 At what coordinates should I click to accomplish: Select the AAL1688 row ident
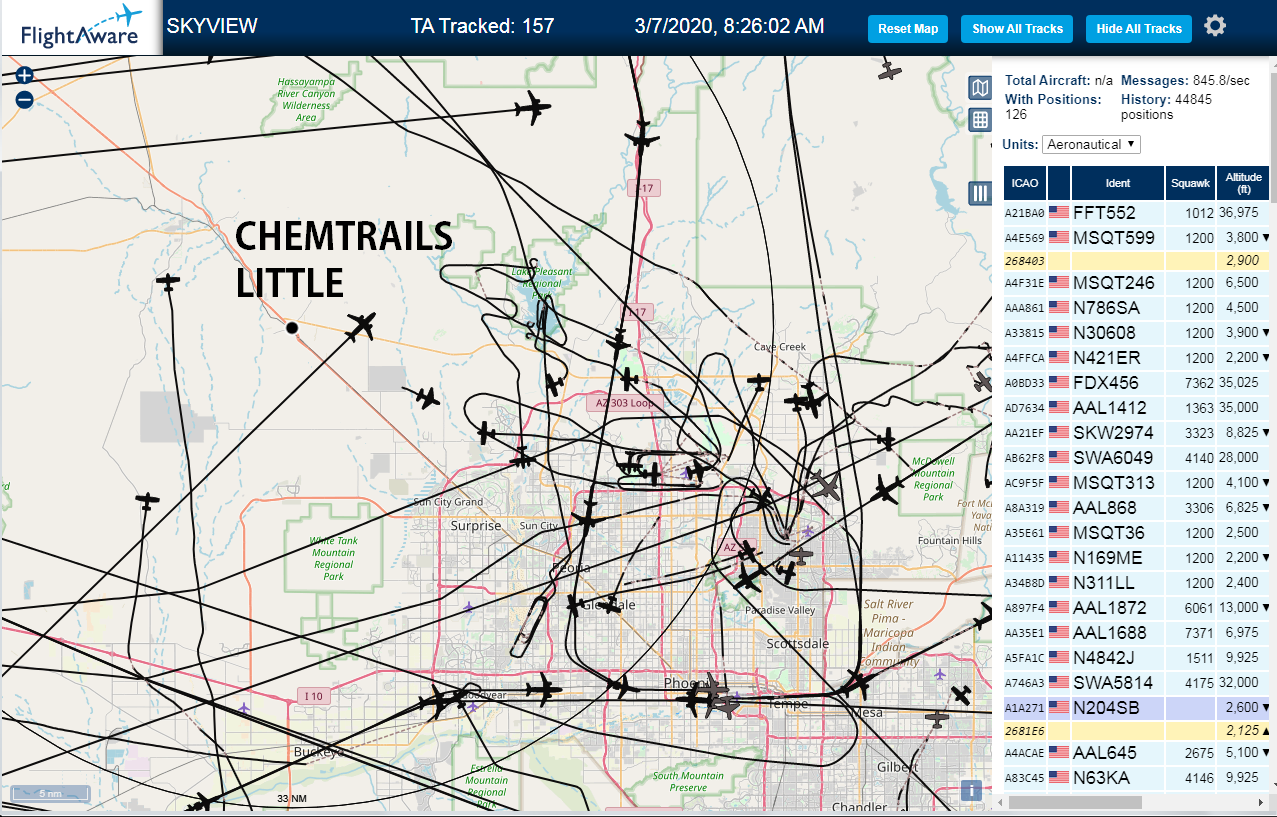(x=1110, y=632)
